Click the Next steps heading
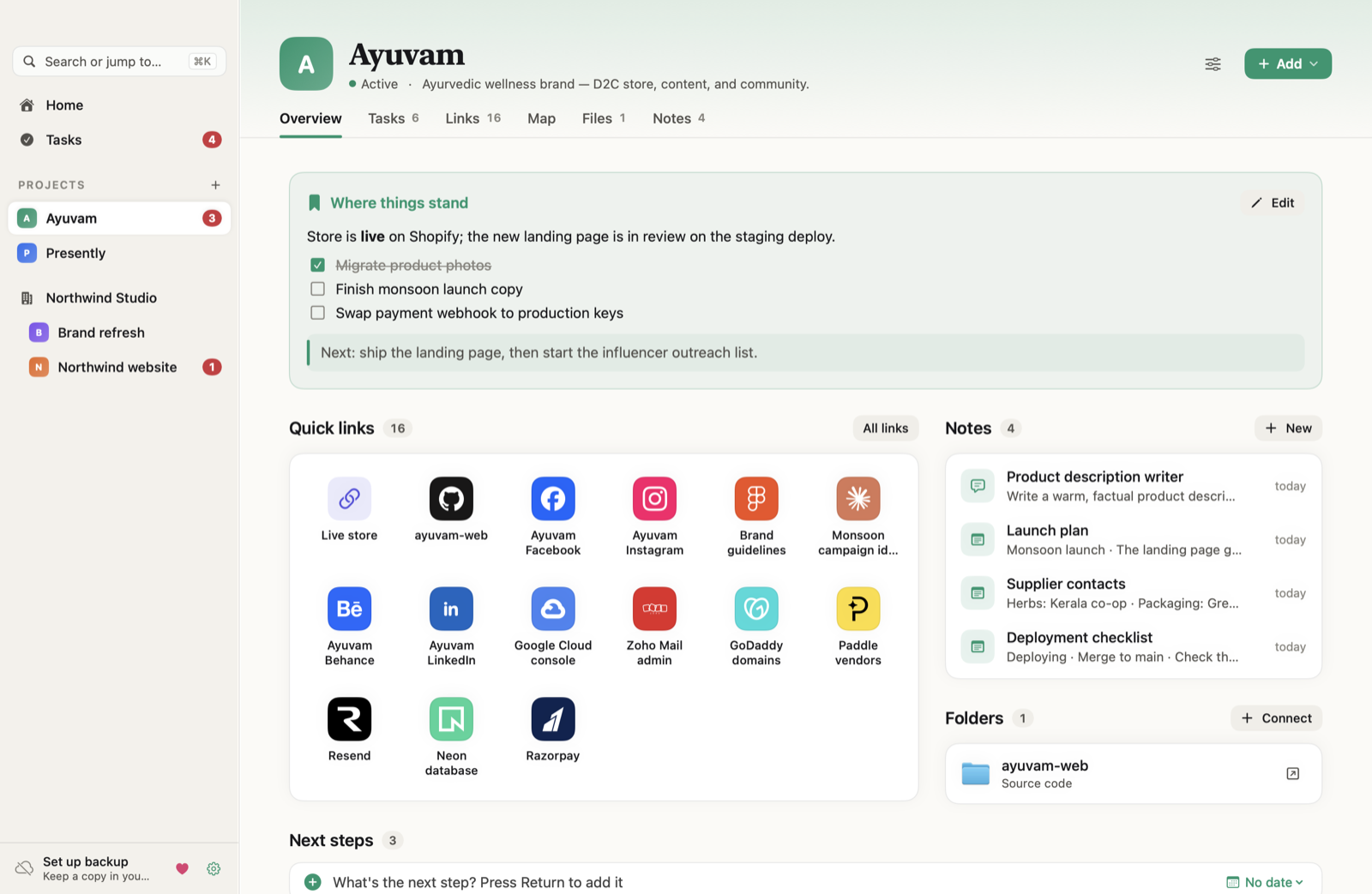 [331, 841]
